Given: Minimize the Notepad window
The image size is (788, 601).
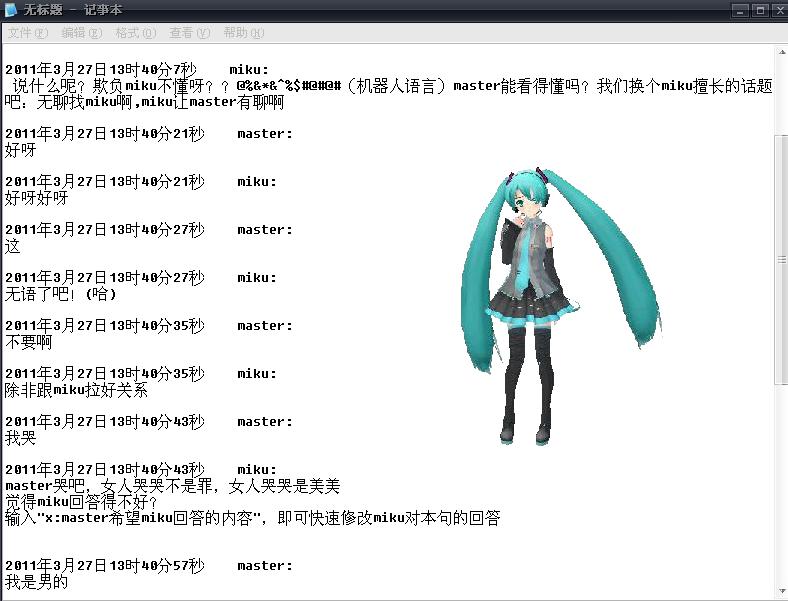Looking at the screenshot, I should (x=740, y=11).
